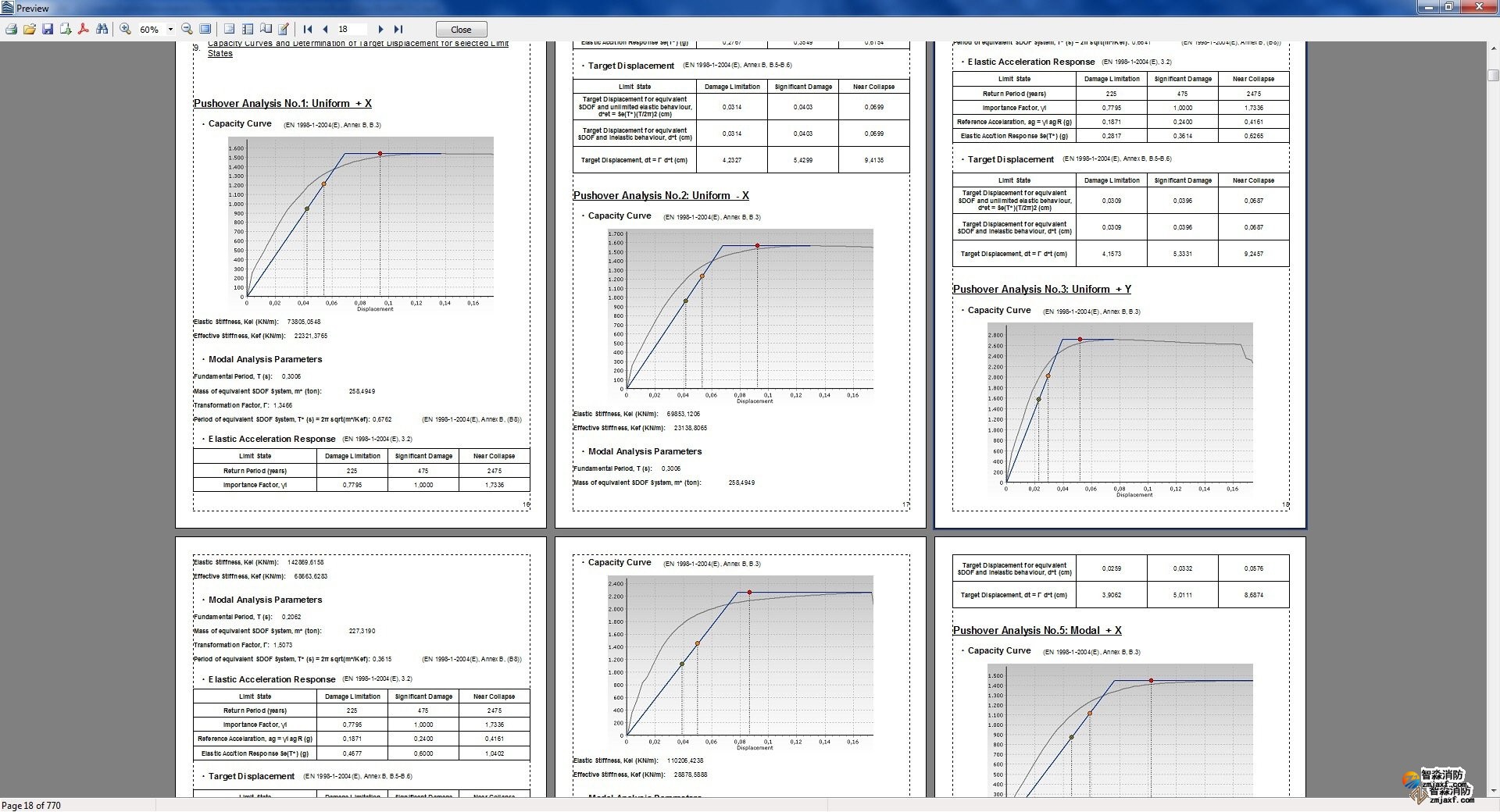1500x812 pixels.
Task: Activate the edit page icon
Action: (284, 29)
